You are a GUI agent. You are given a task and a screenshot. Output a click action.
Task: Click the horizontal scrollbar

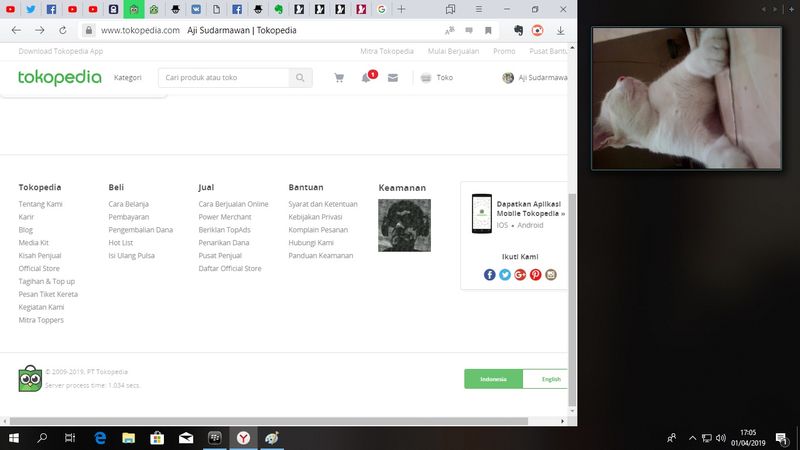(268, 421)
